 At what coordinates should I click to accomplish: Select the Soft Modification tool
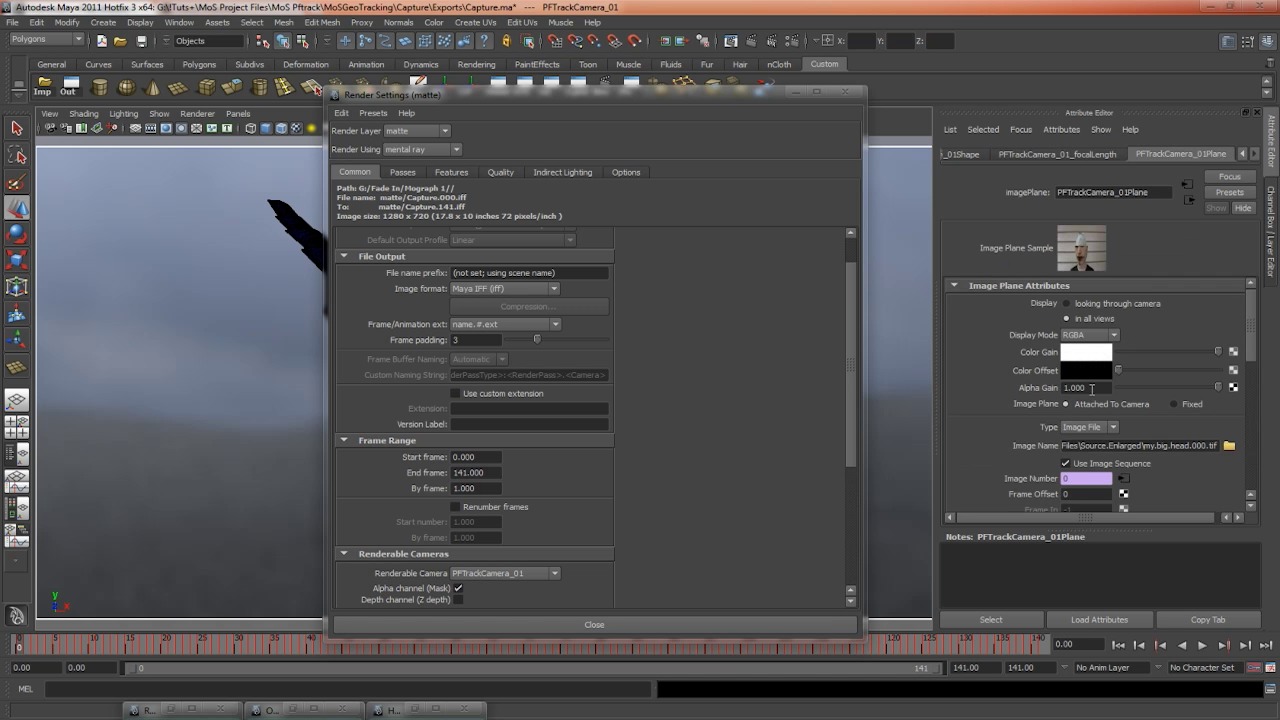pos(17,313)
